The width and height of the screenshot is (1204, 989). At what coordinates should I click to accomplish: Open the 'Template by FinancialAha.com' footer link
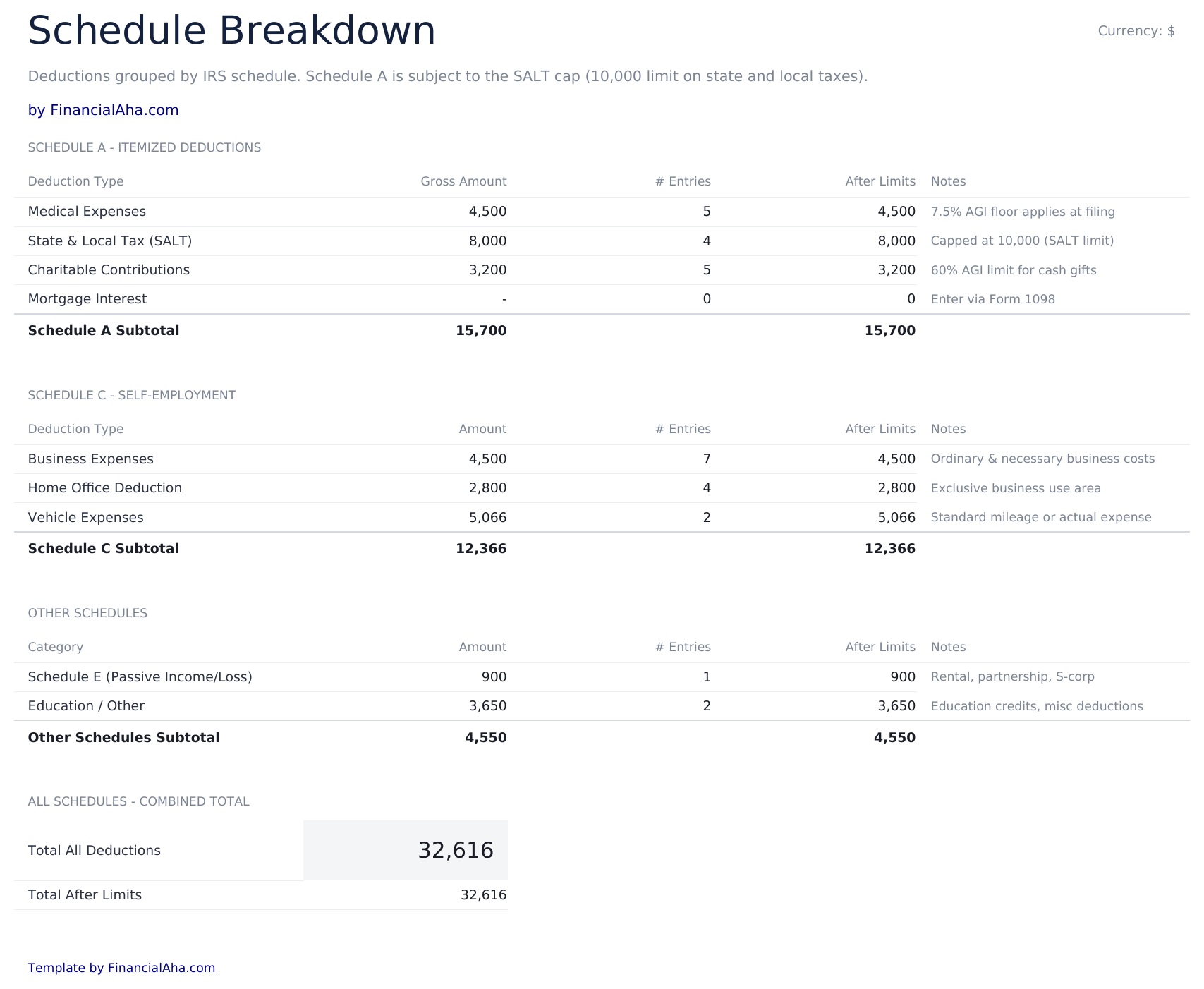click(121, 968)
